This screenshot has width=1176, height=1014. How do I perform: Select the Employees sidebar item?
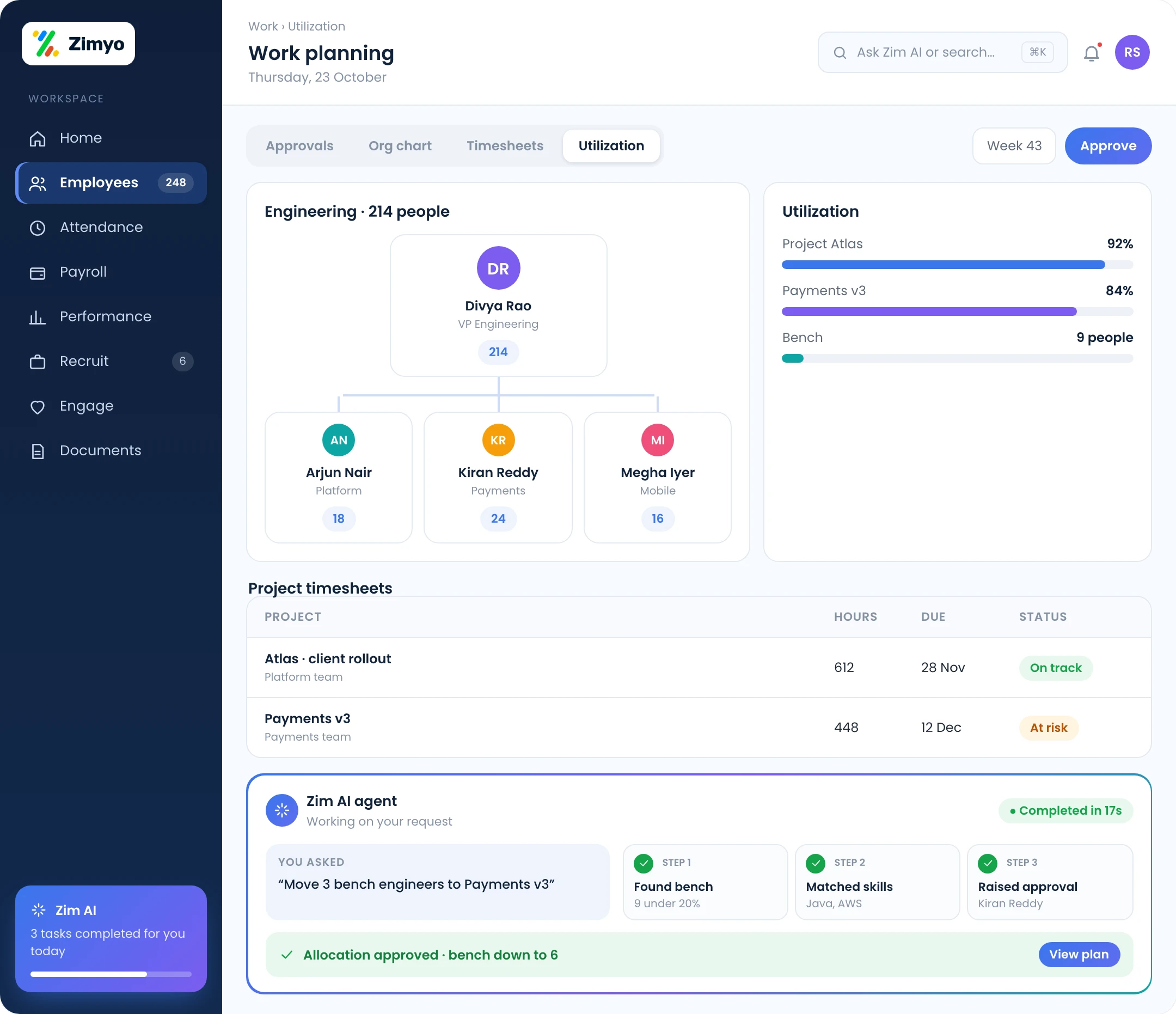tap(111, 183)
